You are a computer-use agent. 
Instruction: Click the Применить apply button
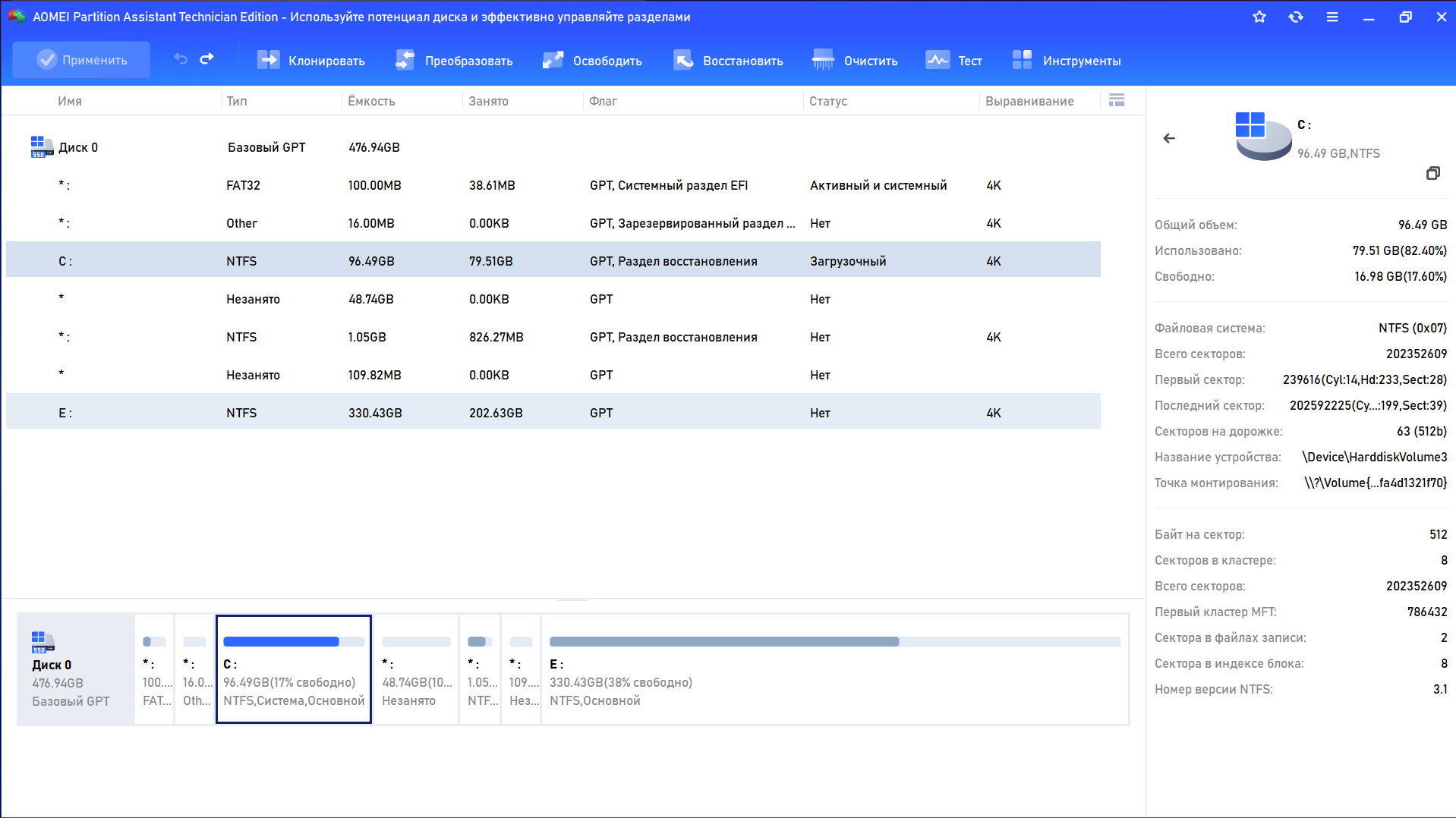[x=81, y=60]
